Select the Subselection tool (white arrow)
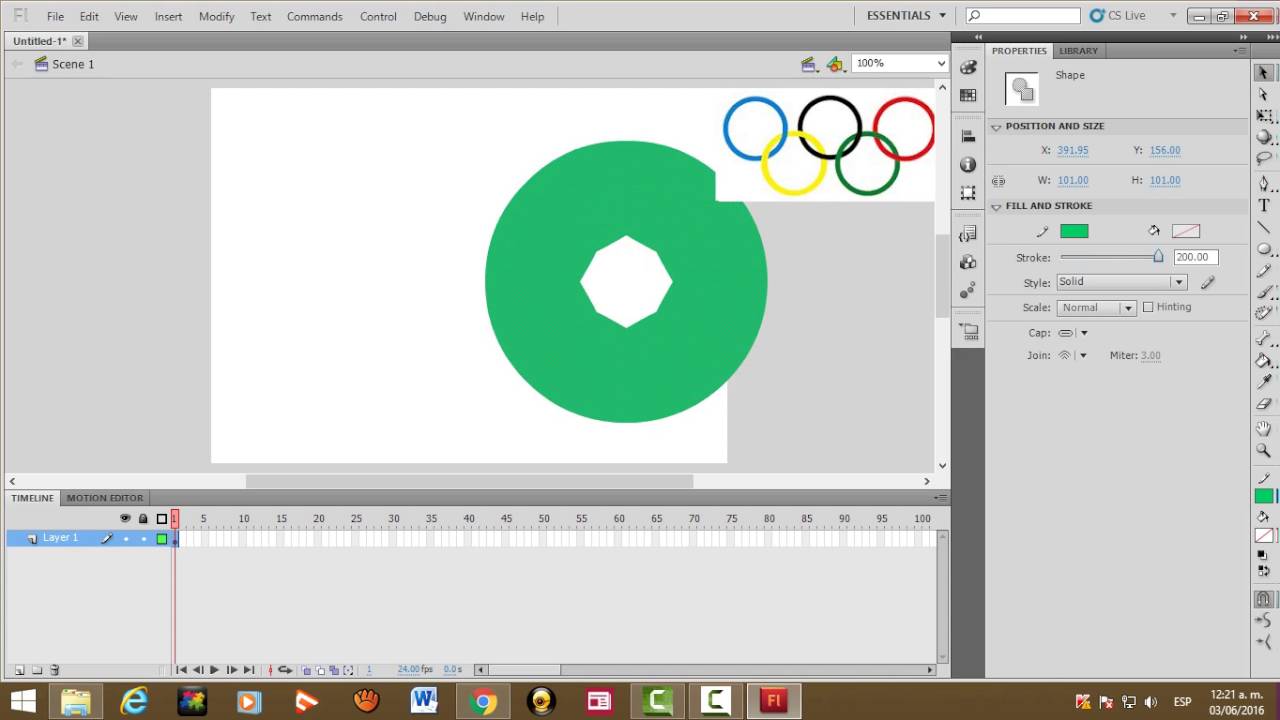This screenshot has height=720, width=1280. pos(1264,94)
